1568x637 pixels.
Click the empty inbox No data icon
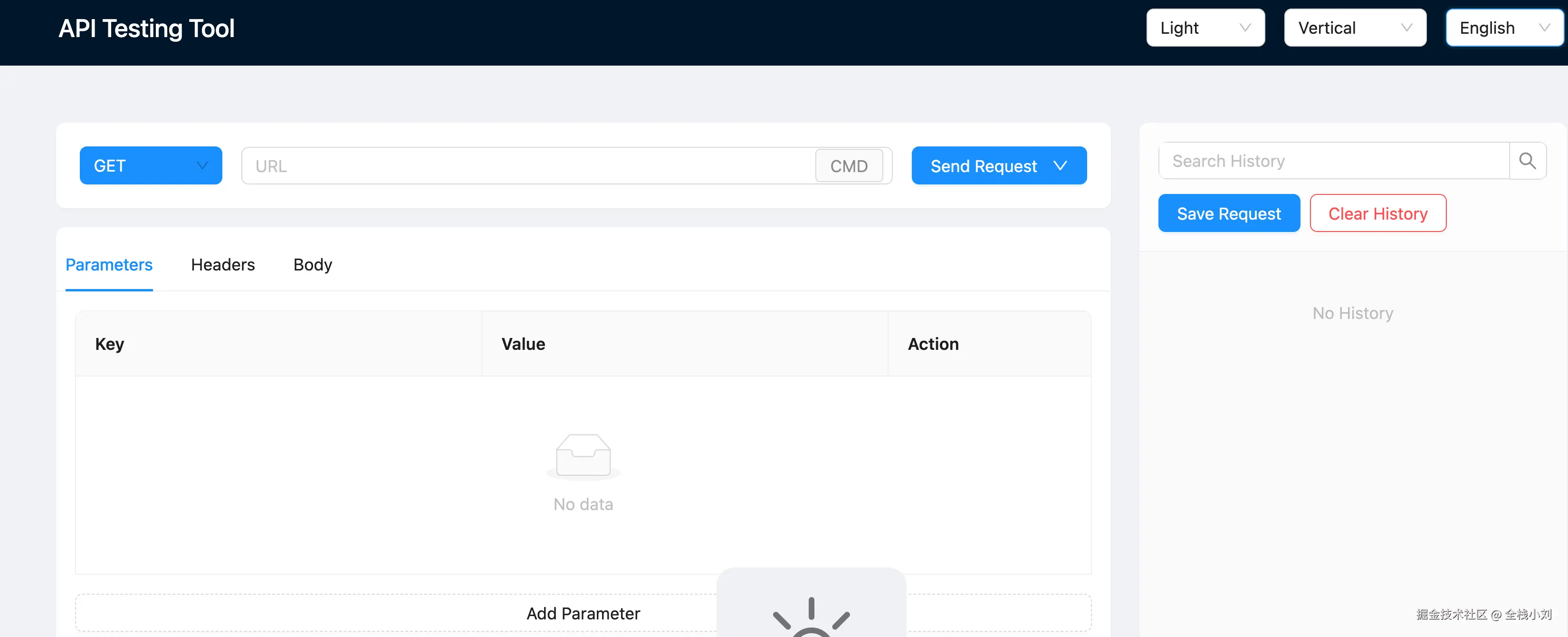coord(583,455)
